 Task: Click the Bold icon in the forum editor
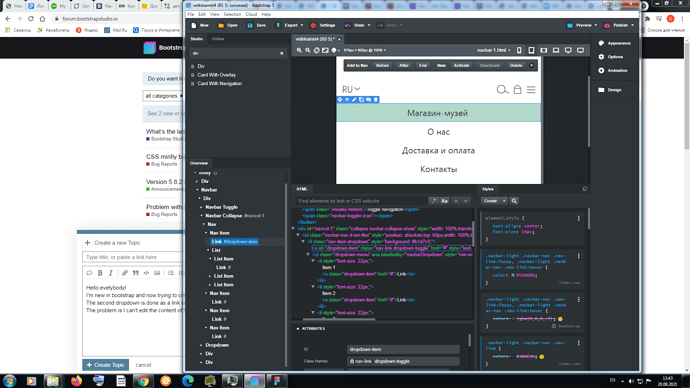pos(100,273)
